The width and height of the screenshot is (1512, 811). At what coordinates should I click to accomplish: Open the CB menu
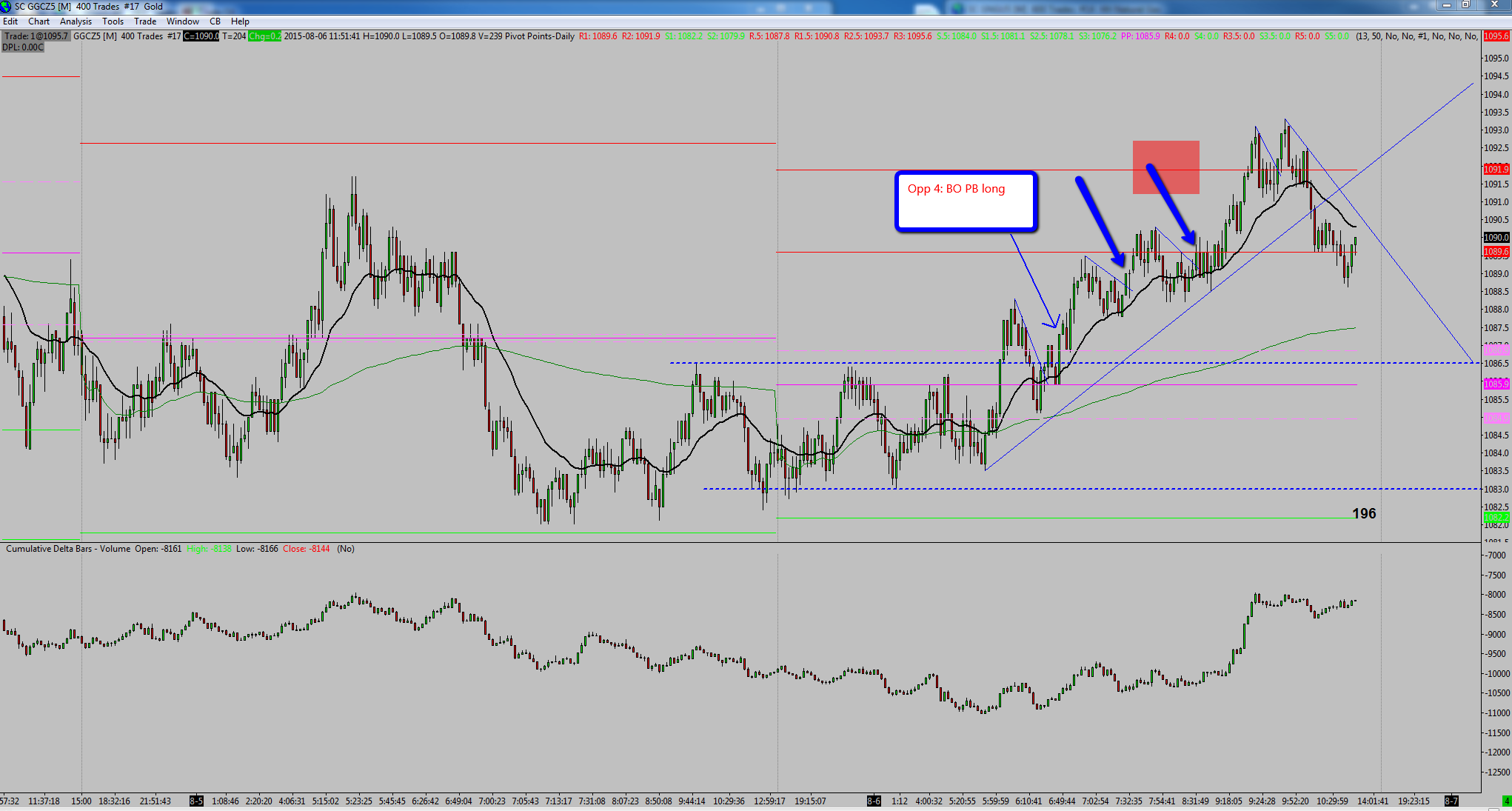pyautogui.click(x=215, y=21)
